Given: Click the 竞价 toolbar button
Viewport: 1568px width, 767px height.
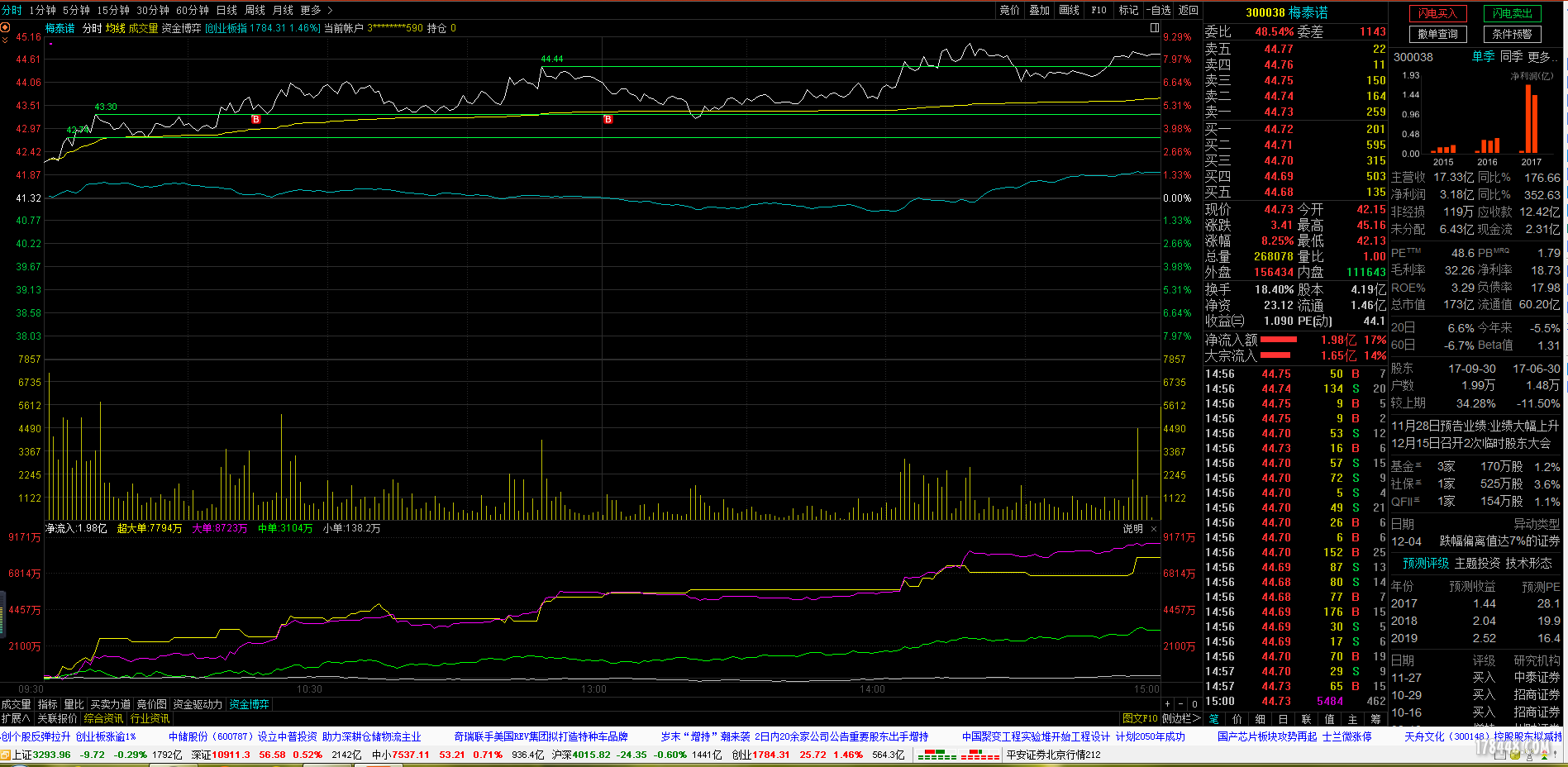Looking at the screenshot, I should click(1009, 10).
